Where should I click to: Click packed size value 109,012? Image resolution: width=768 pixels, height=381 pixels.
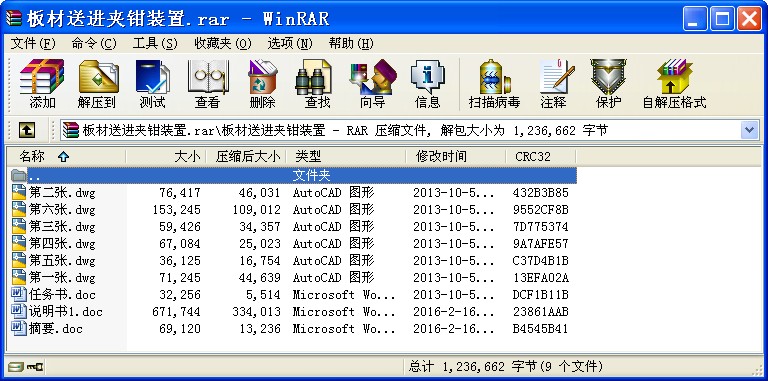(x=257, y=210)
